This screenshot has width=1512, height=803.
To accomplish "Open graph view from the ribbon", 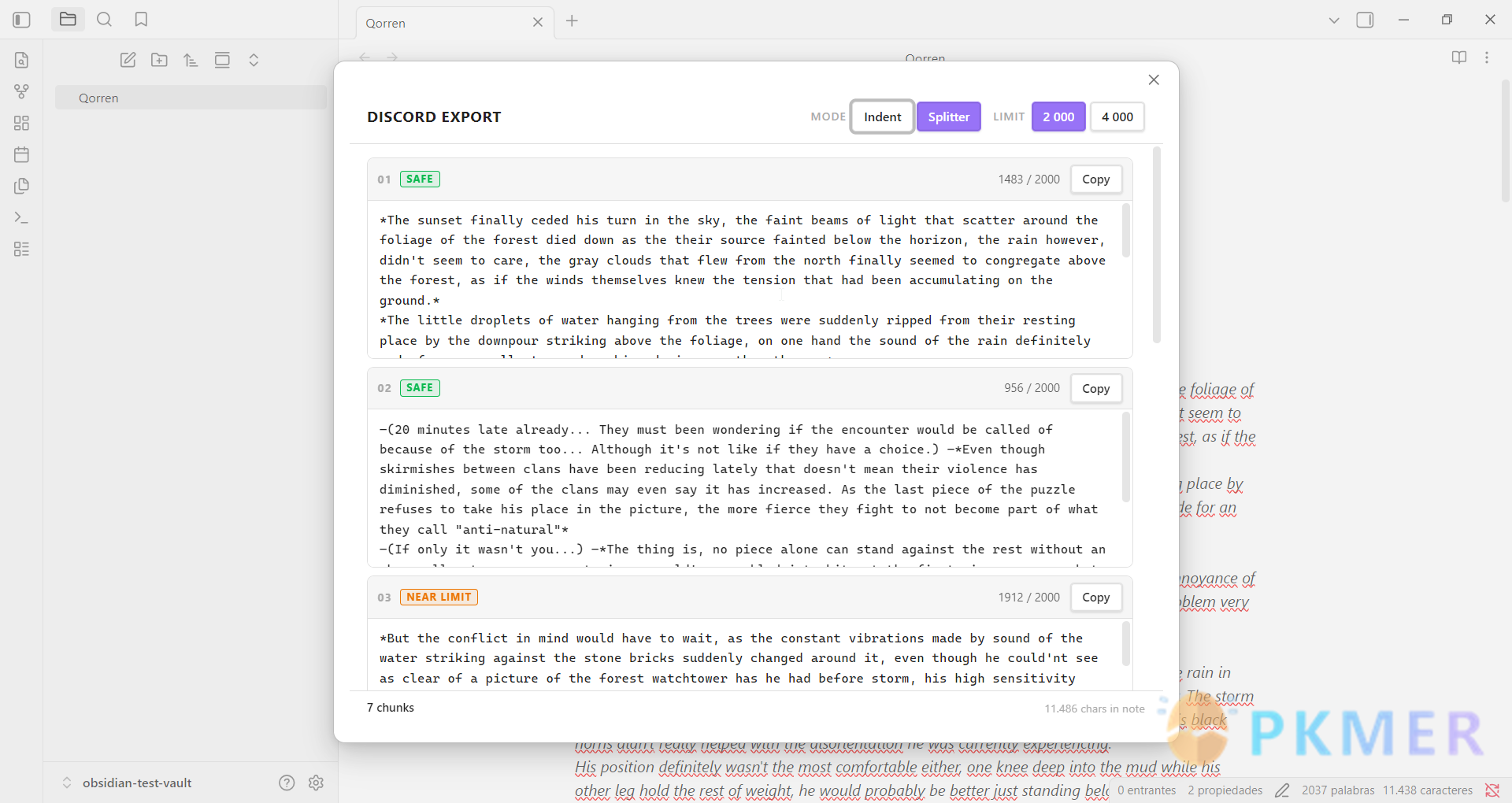I will click(21, 91).
